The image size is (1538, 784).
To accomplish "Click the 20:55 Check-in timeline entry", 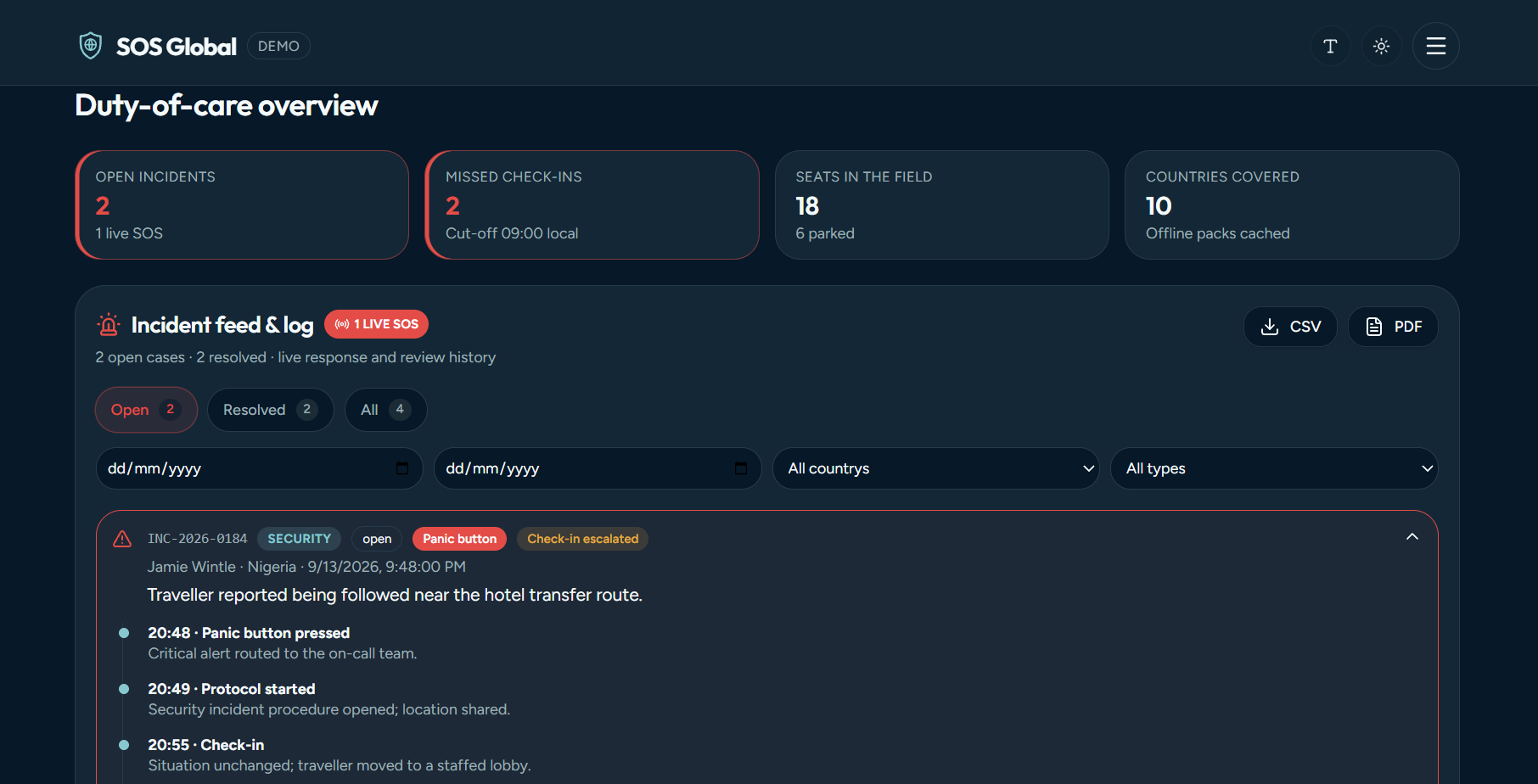I will (206, 745).
